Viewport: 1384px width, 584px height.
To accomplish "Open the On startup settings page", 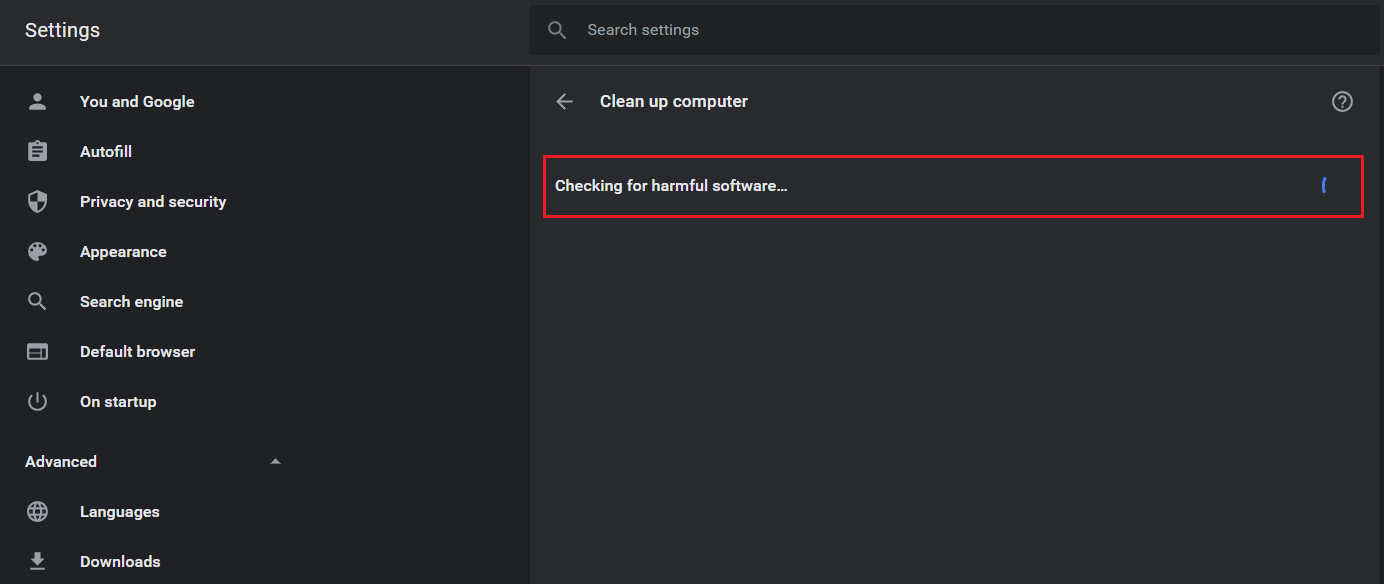I will [x=118, y=401].
